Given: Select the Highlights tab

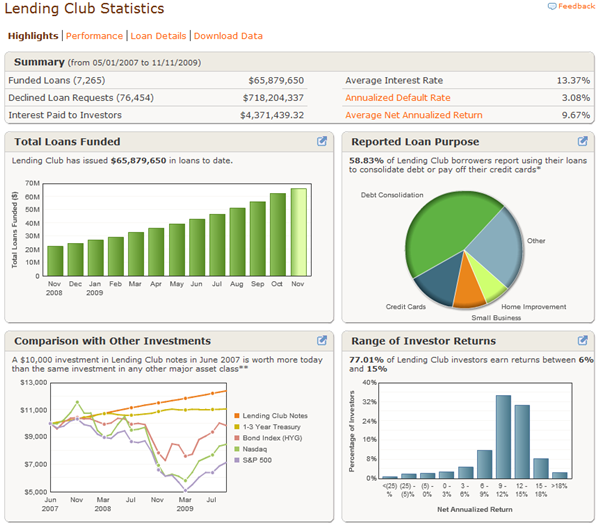Looking at the screenshot, I should pyautogui.click(x=33, y=36).
